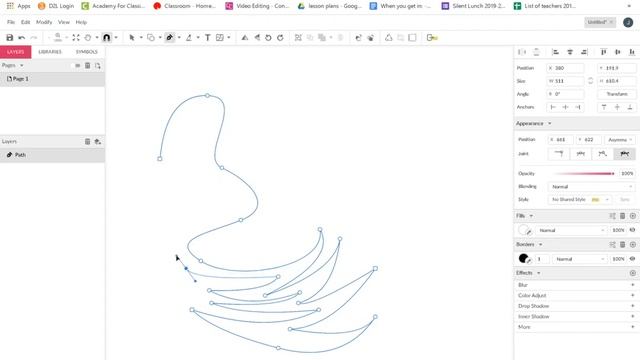Toggle the magnet Snapping icon

pyautogui.click(x=107, y=38)
